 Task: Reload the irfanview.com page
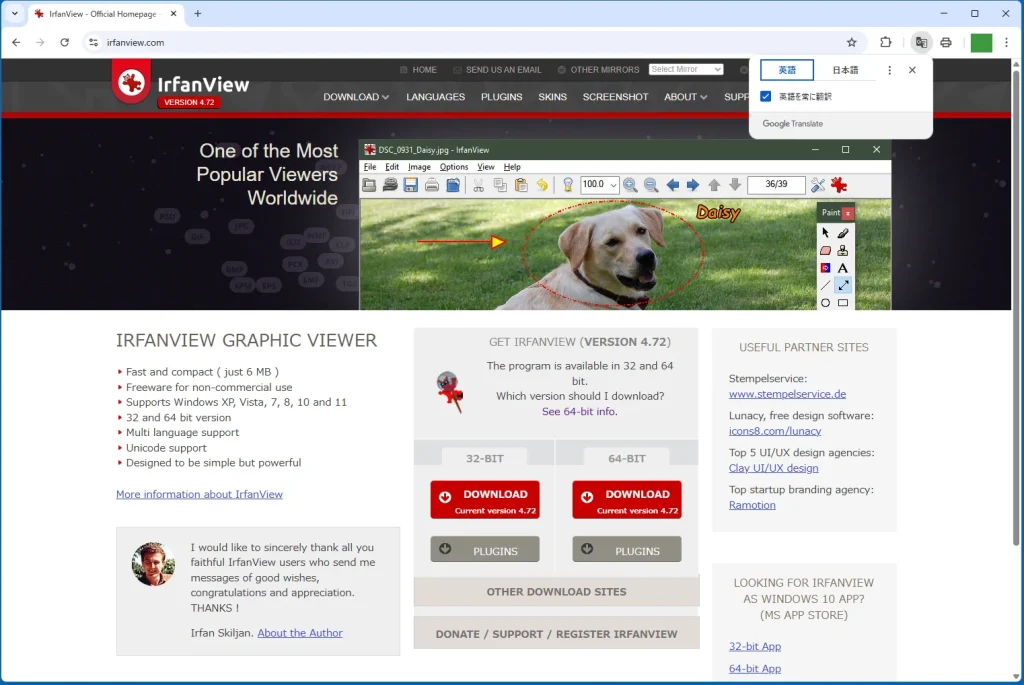point(64,42)
